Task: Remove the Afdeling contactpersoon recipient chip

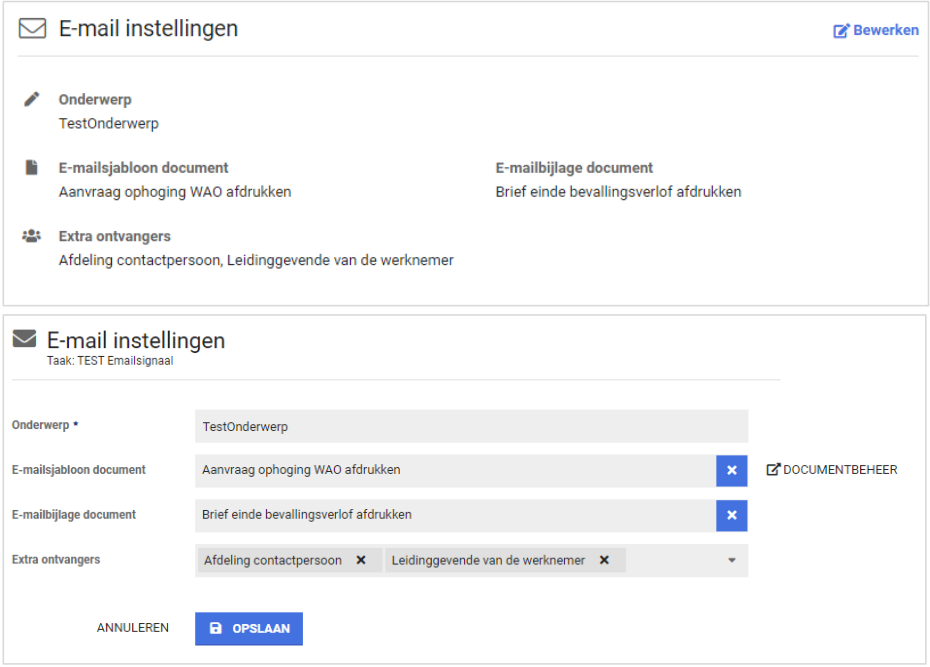Action: [x=361, y=560]
